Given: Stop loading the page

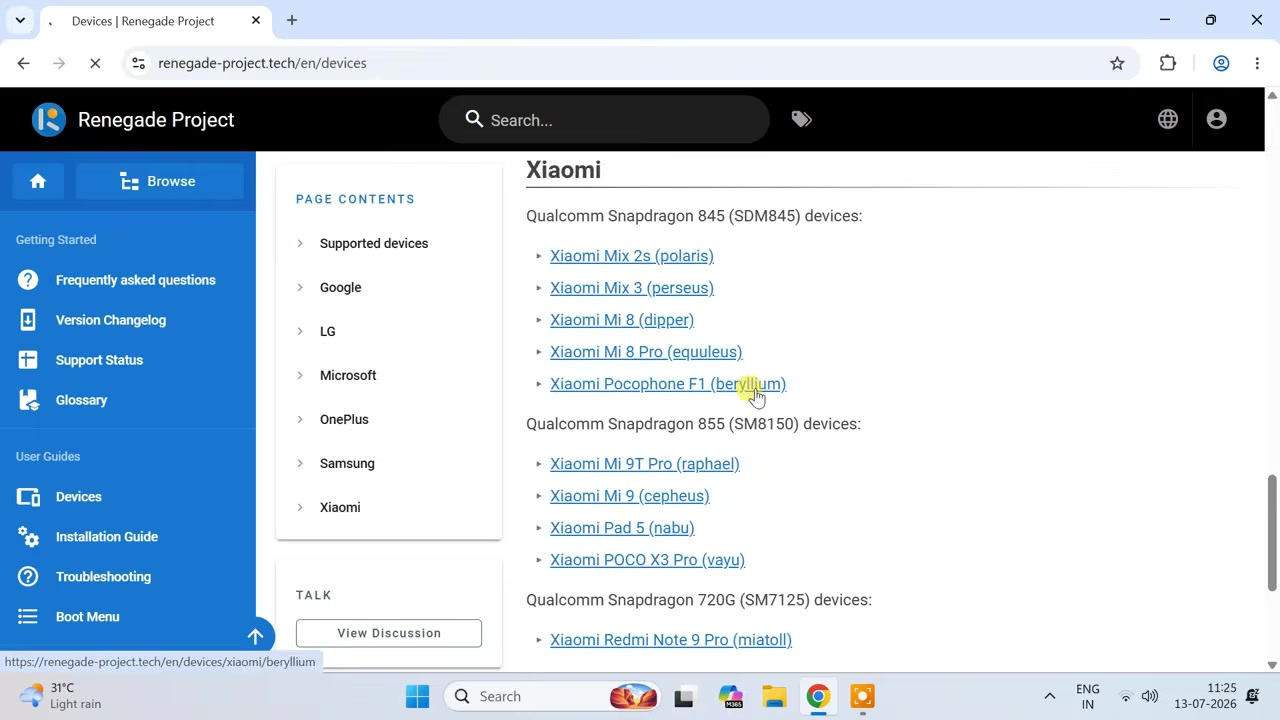Looking at the screenshot, I should (95, 63).
